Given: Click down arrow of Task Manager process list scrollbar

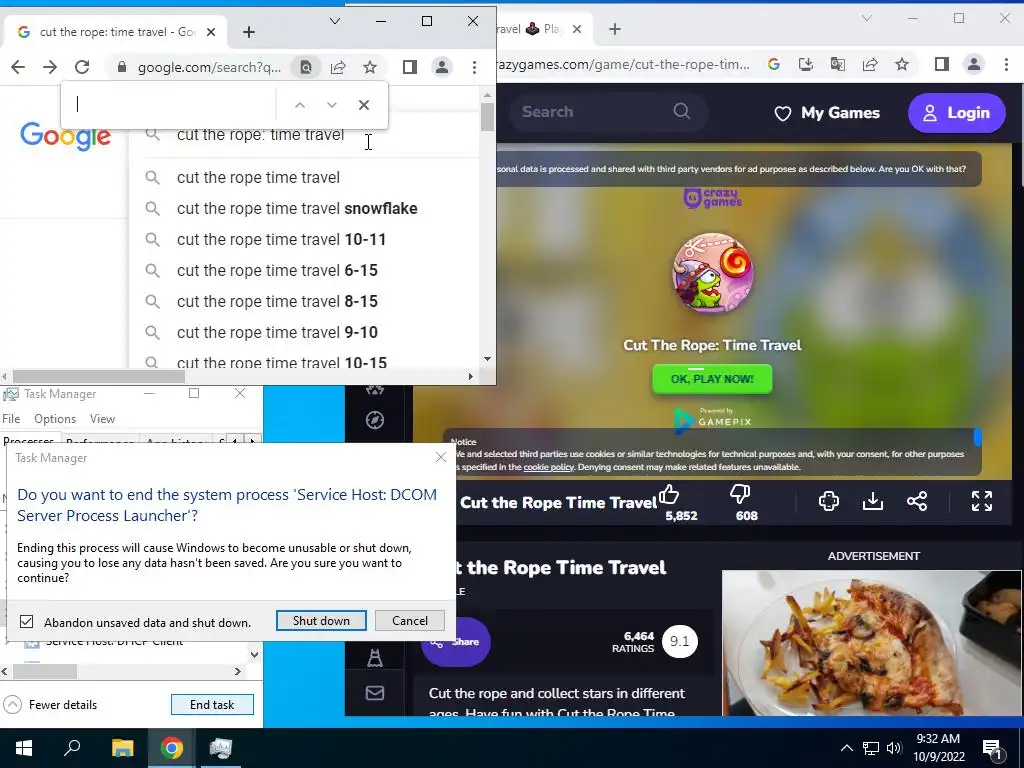Looking at the screenshot, I should click(x=254, y=654).
